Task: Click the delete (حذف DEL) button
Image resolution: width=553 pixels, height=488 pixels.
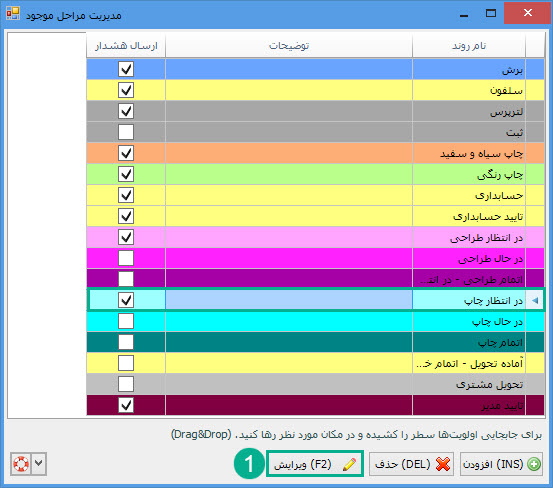Action: [x=411, y=464]
